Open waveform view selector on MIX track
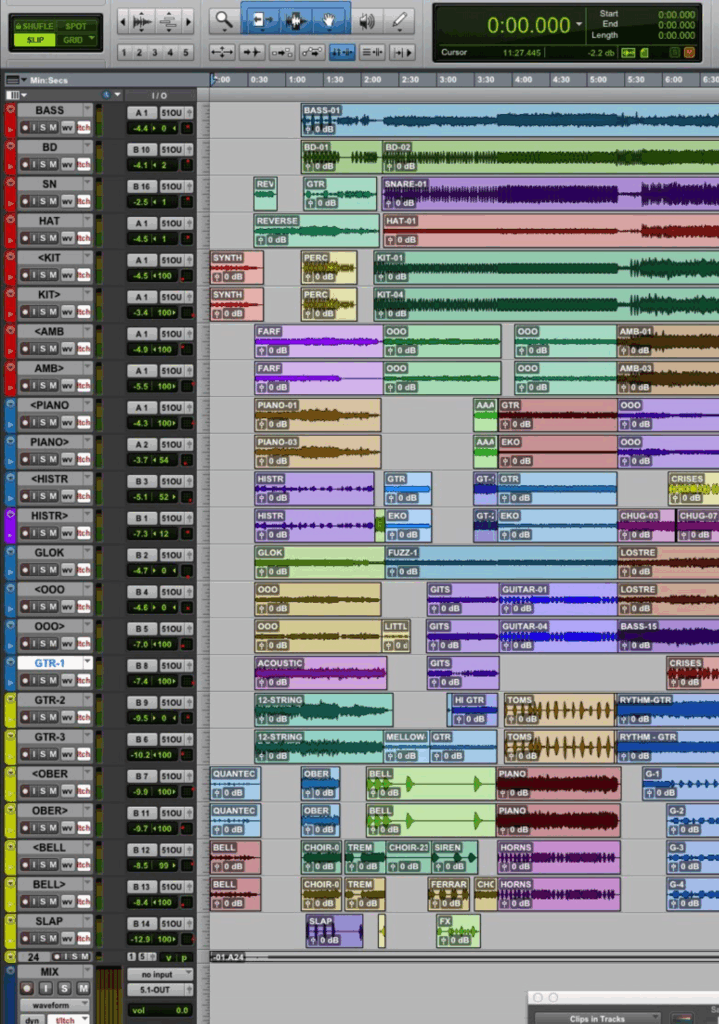Image resolution: width=719 pixels, height=1024 pixels. pos(50,1005)
